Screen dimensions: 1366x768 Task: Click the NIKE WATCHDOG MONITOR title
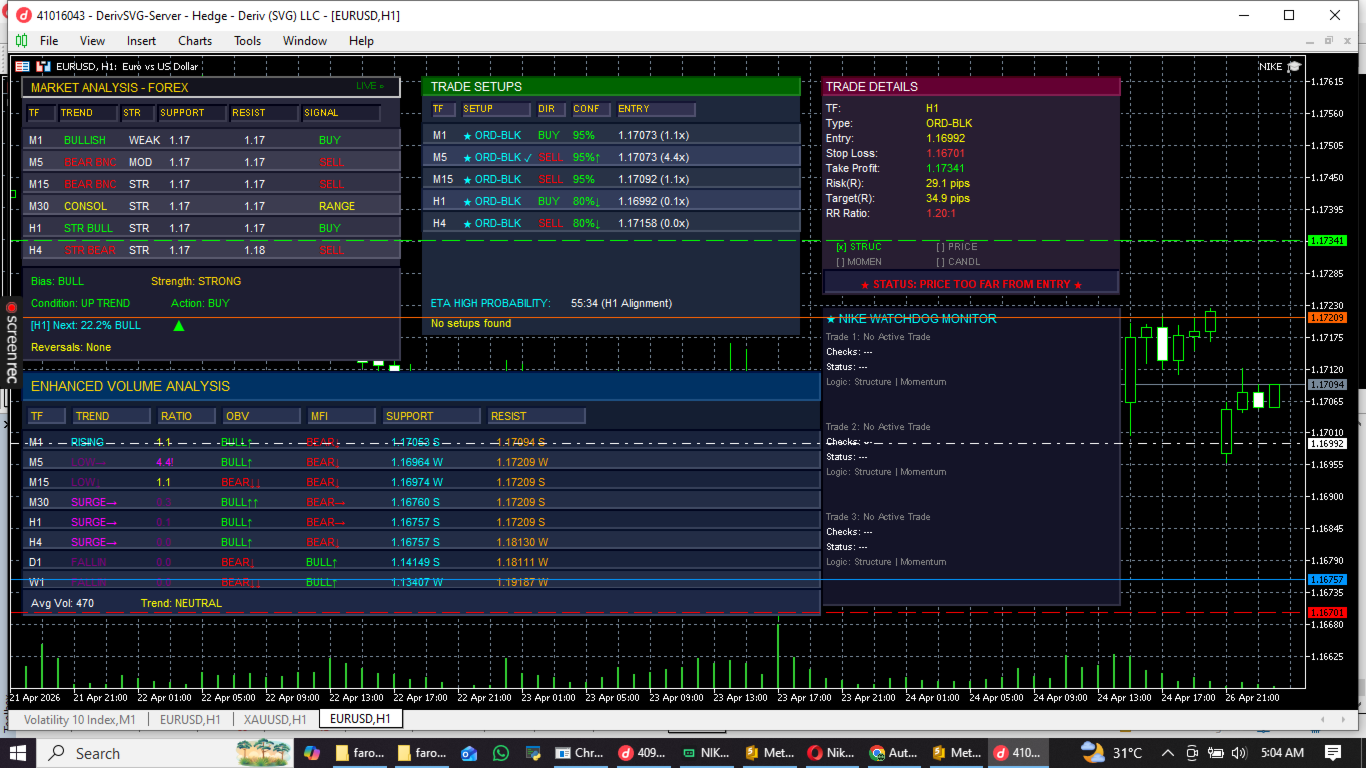coord(911,319)
